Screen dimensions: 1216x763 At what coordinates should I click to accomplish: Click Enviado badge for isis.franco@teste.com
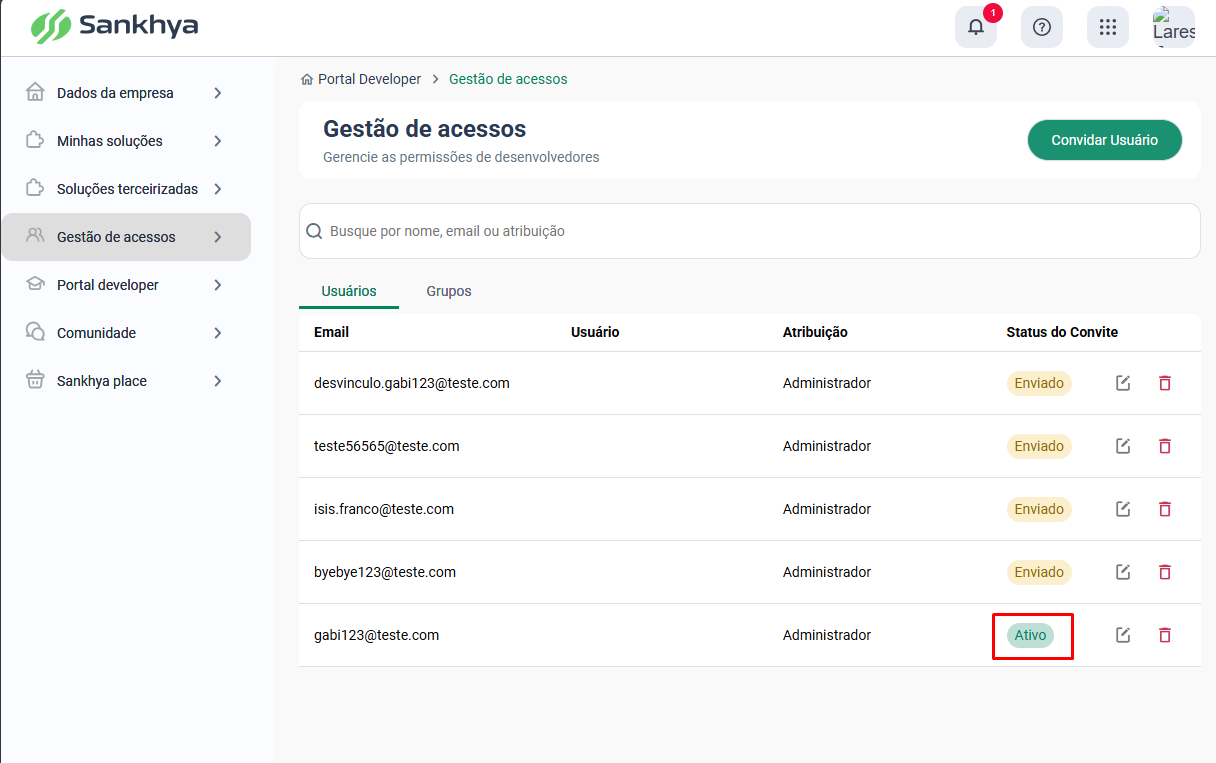pos(1039,509)
